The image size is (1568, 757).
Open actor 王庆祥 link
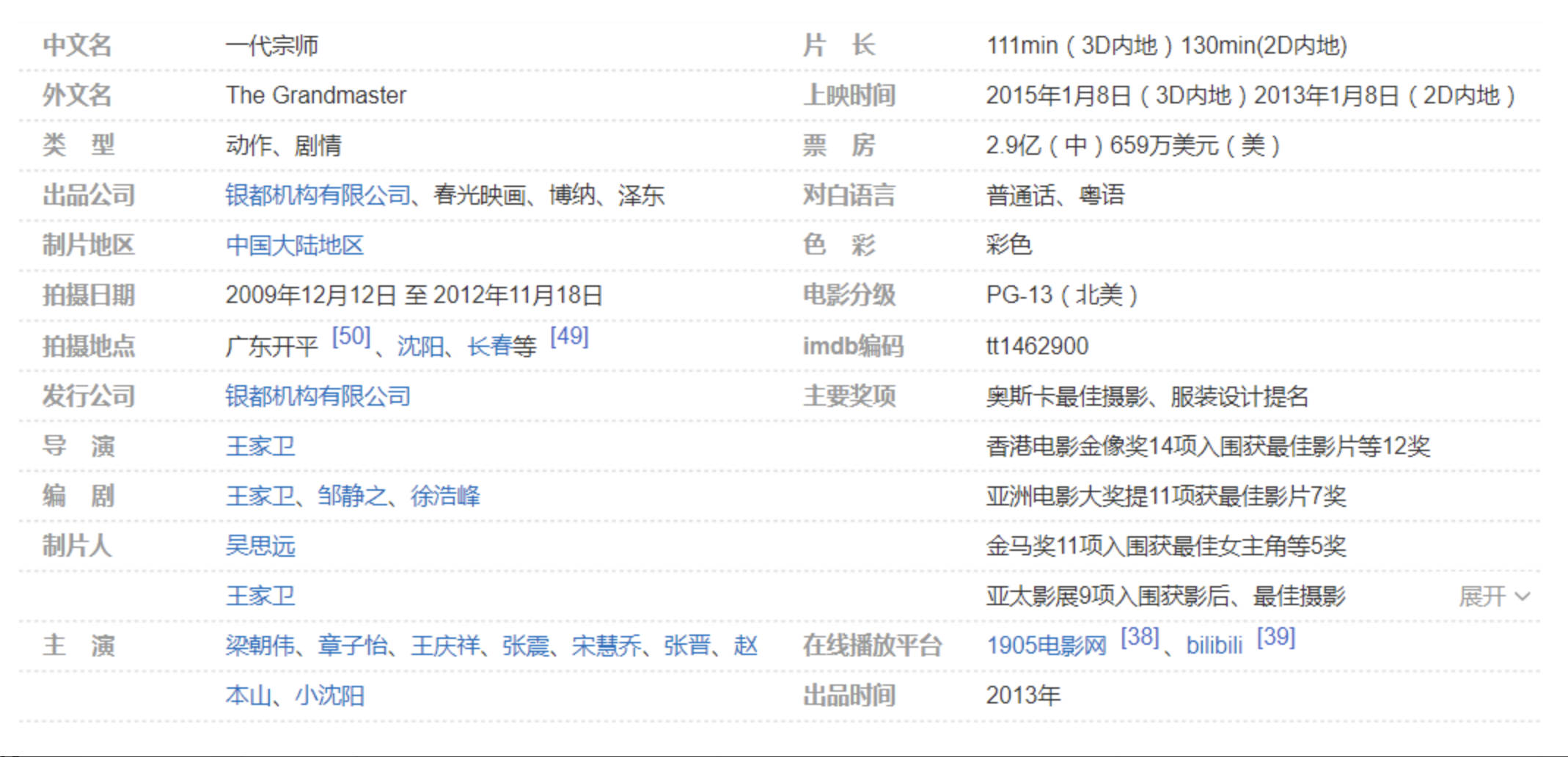coord(445,646)
